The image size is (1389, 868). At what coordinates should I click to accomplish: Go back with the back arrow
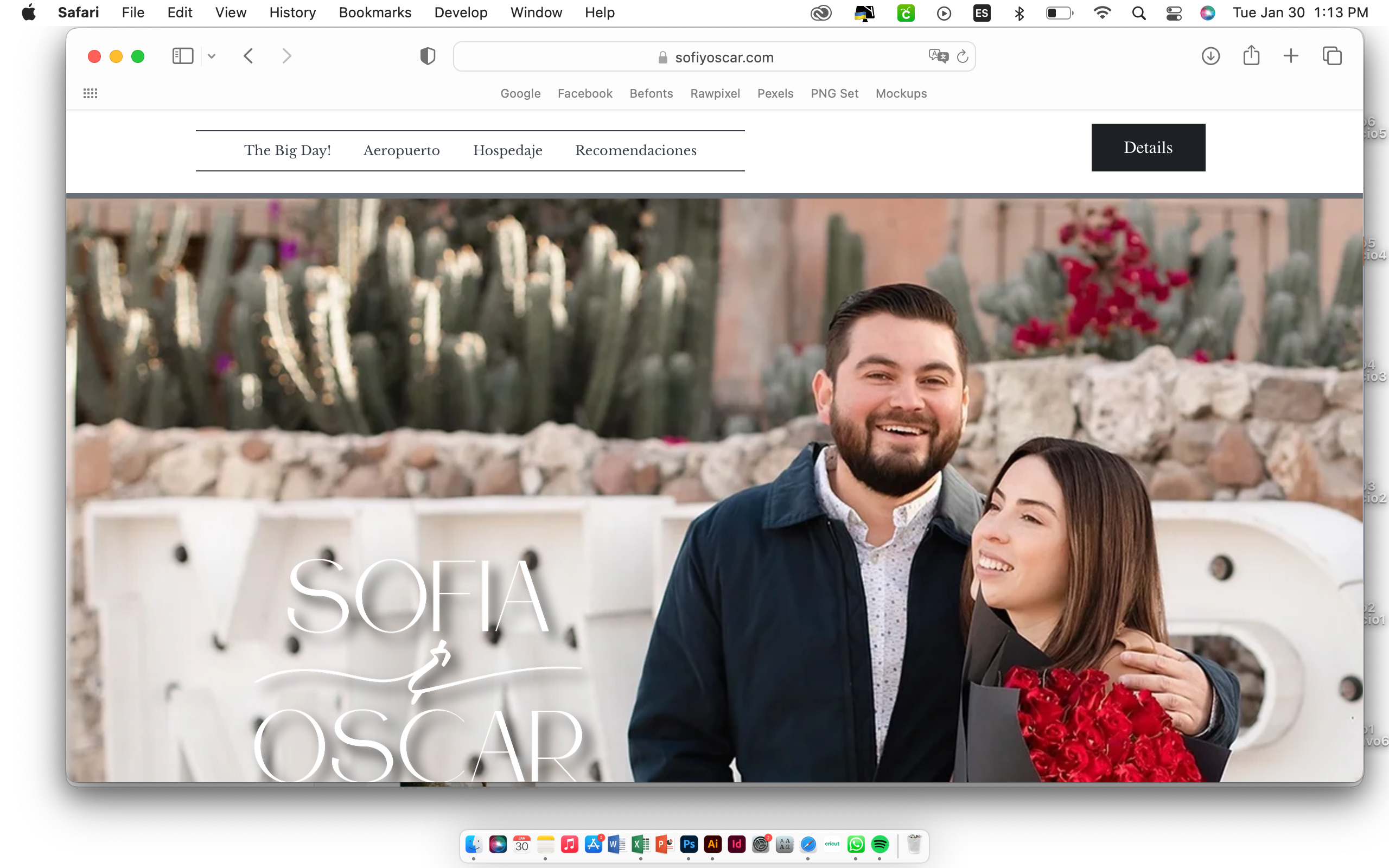[248, 56]
